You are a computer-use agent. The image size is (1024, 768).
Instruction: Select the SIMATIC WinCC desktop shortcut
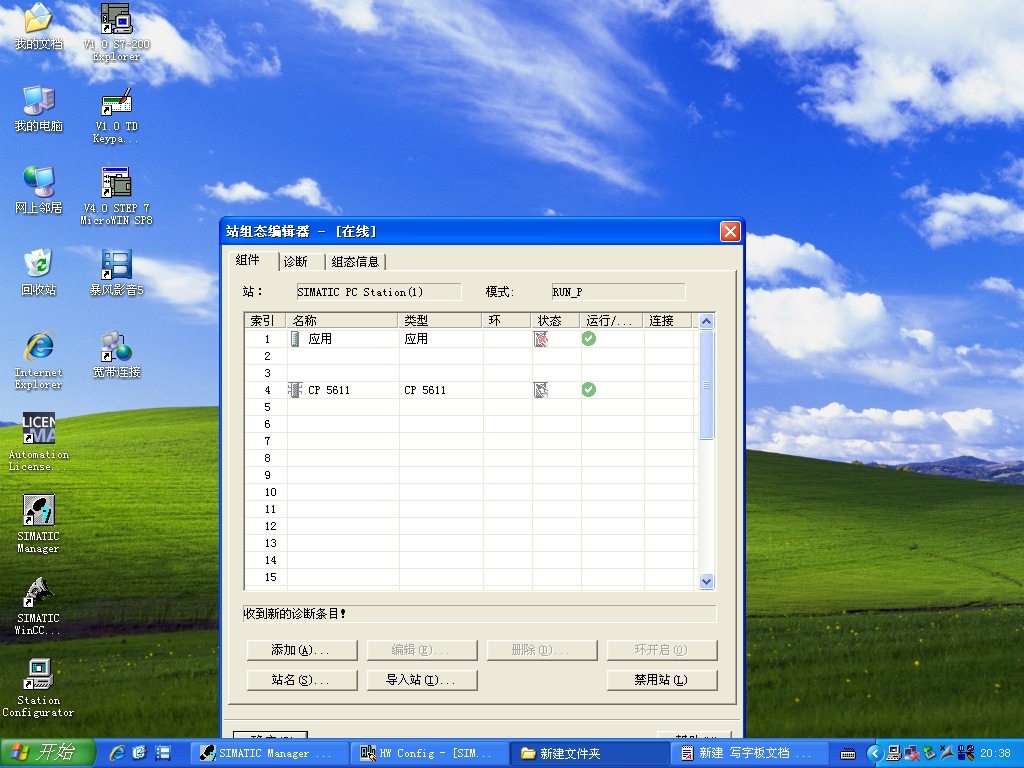click(x=39, y=607)
